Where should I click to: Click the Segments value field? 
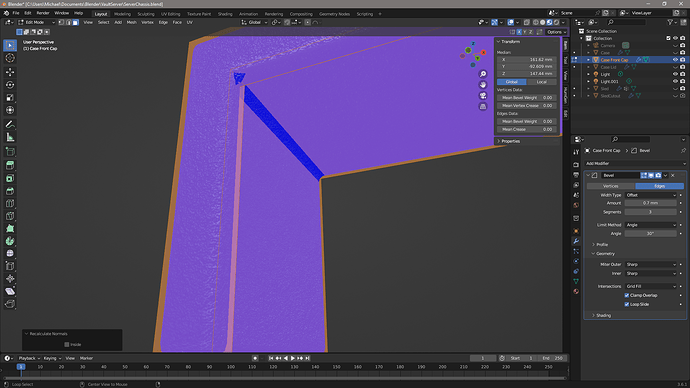click(651, 212)
